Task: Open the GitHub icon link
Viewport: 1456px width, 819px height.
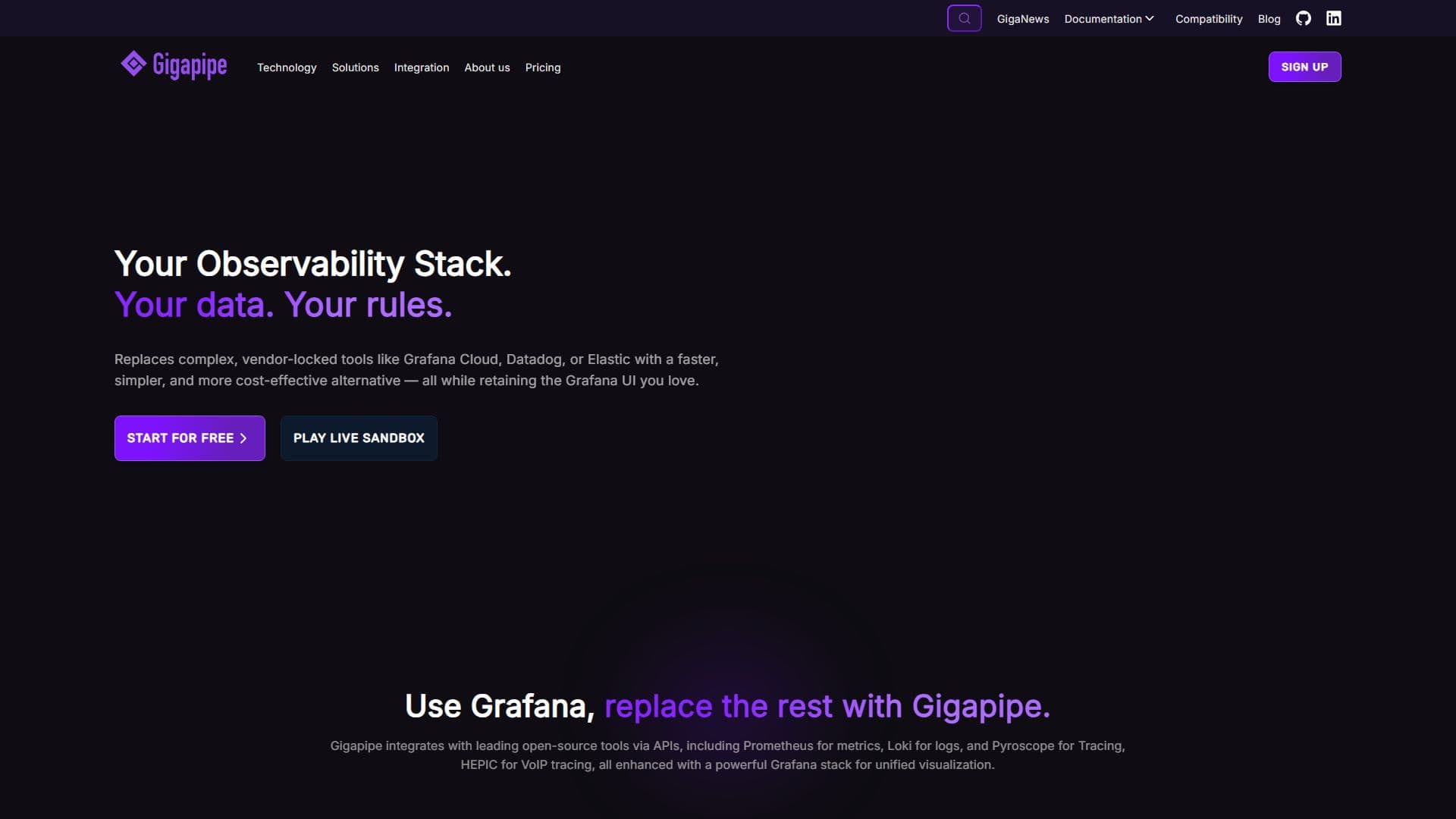Action: tap(1303, 18)
